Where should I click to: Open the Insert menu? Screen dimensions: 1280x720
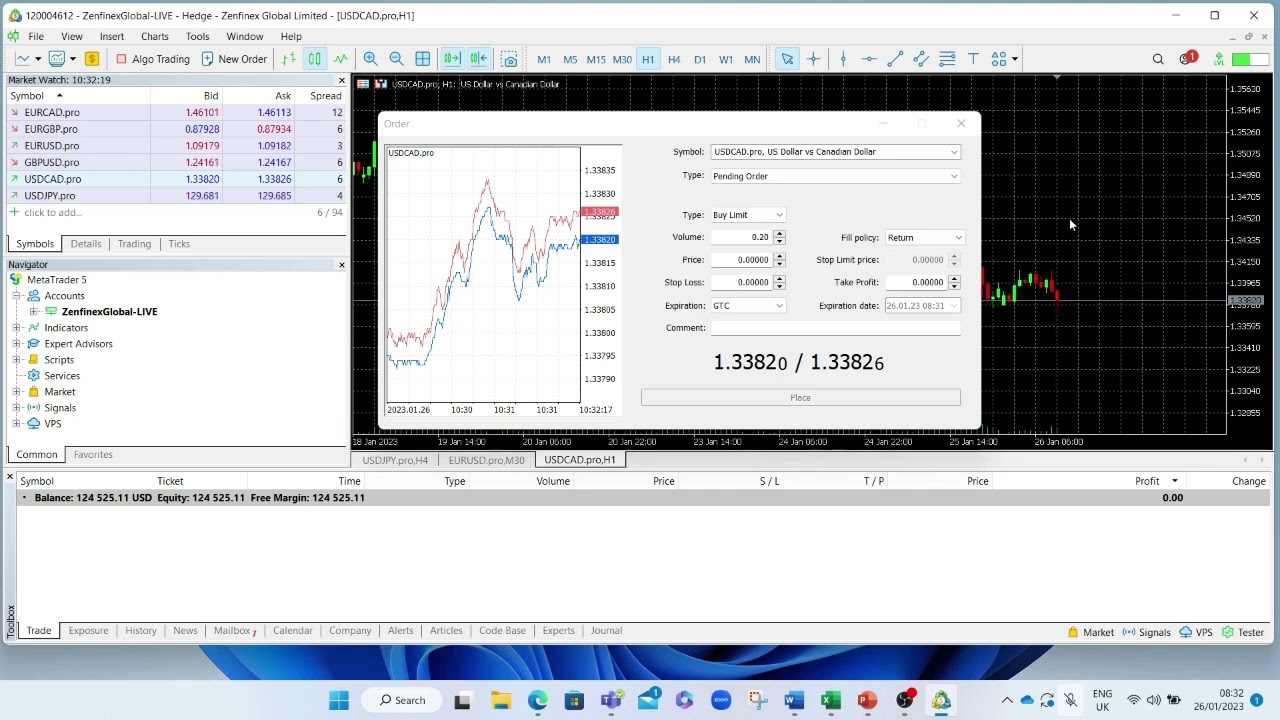pos(112,36)
